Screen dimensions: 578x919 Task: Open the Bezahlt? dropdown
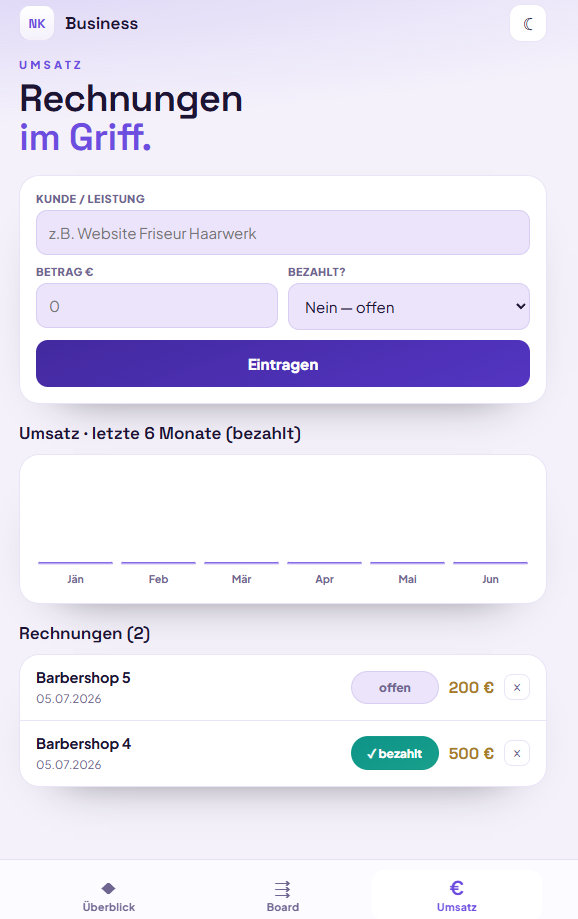(x=409, y=307)
